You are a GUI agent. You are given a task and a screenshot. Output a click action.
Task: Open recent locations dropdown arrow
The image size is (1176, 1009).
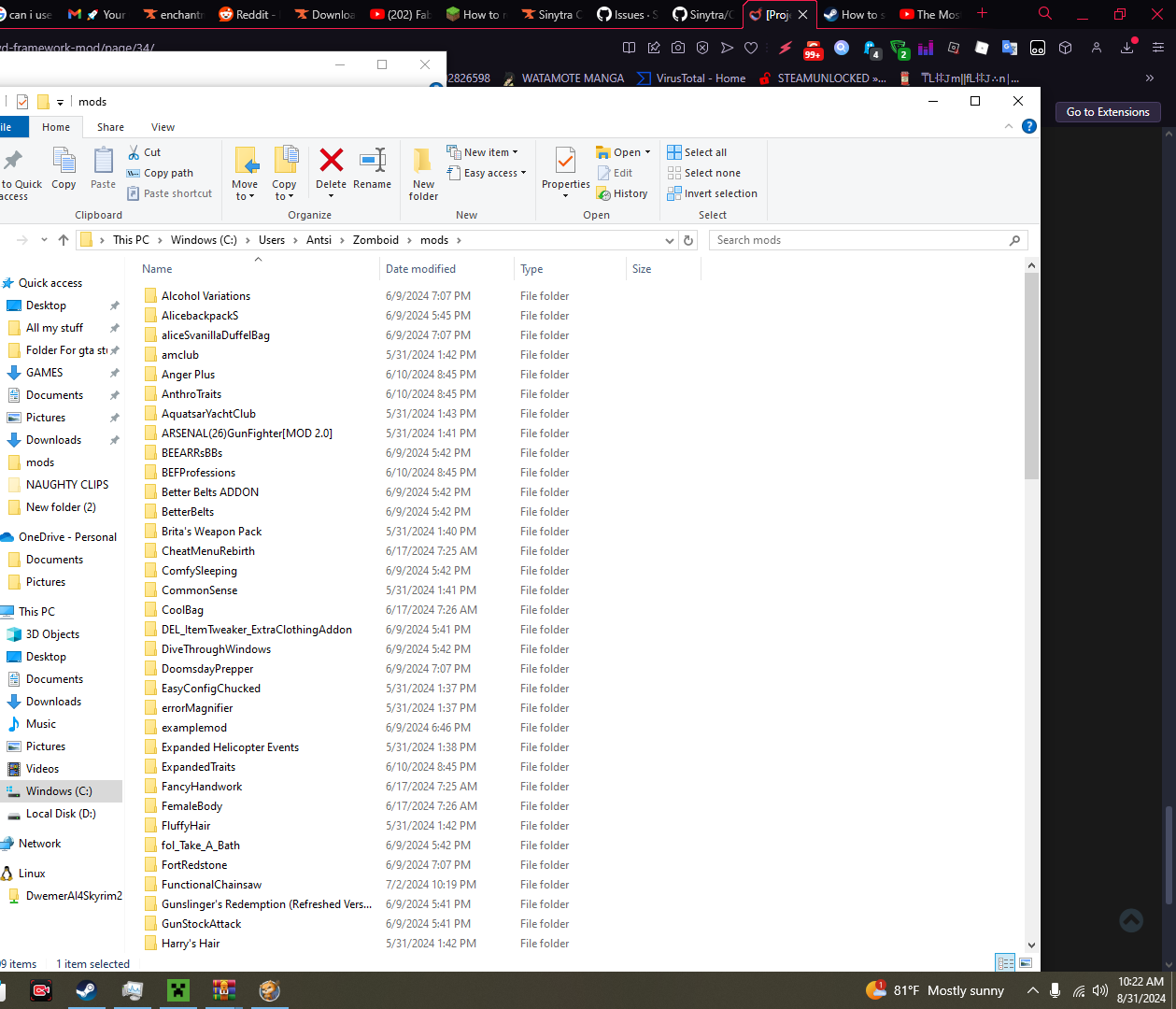coord(44,240)
